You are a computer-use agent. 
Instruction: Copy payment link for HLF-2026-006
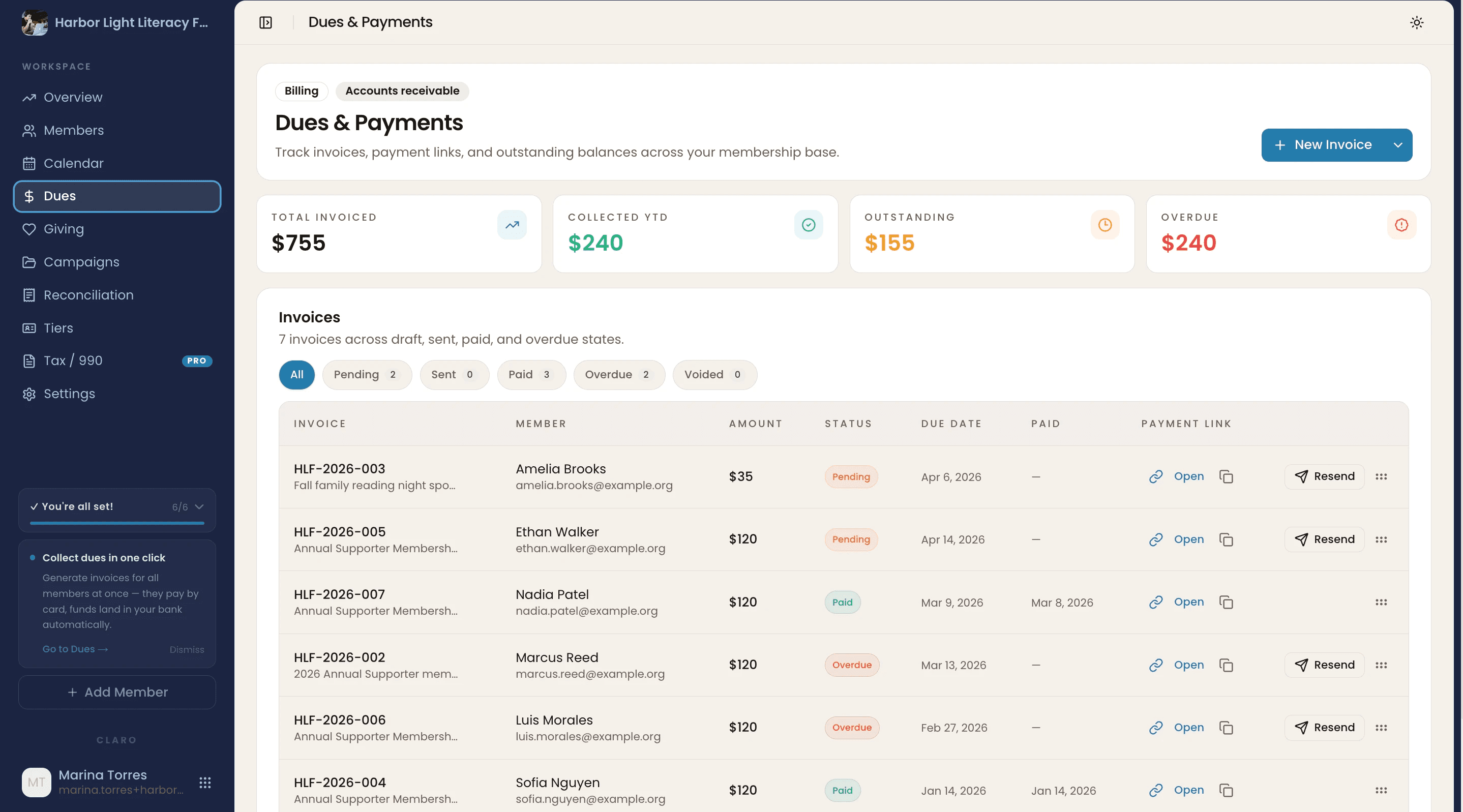(1226, 728)
